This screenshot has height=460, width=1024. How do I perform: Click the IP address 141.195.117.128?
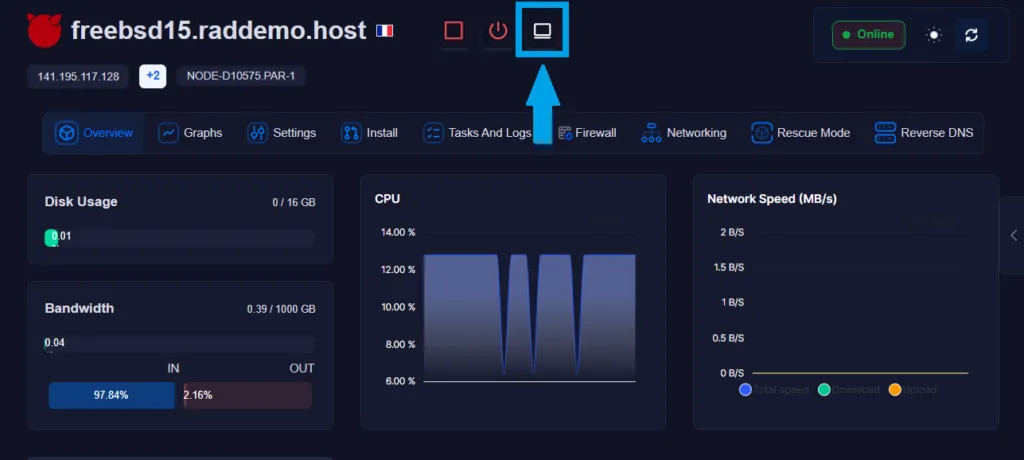pos(78,76)
